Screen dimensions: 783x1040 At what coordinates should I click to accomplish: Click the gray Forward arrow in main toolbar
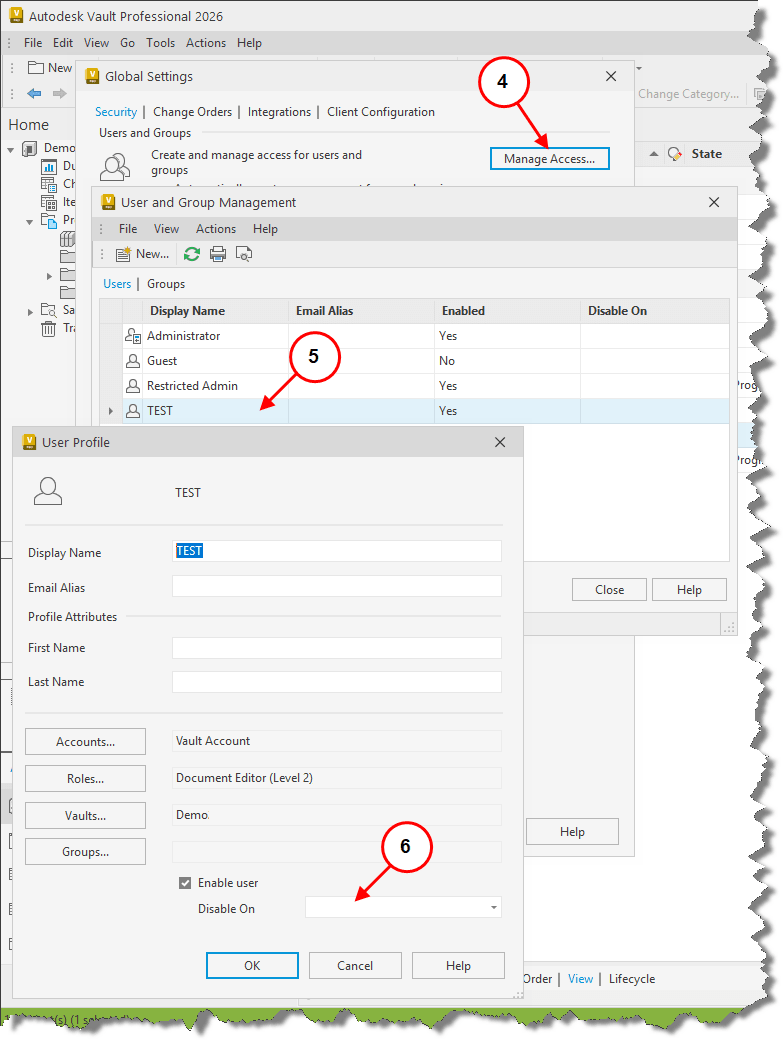click(60, 94)
